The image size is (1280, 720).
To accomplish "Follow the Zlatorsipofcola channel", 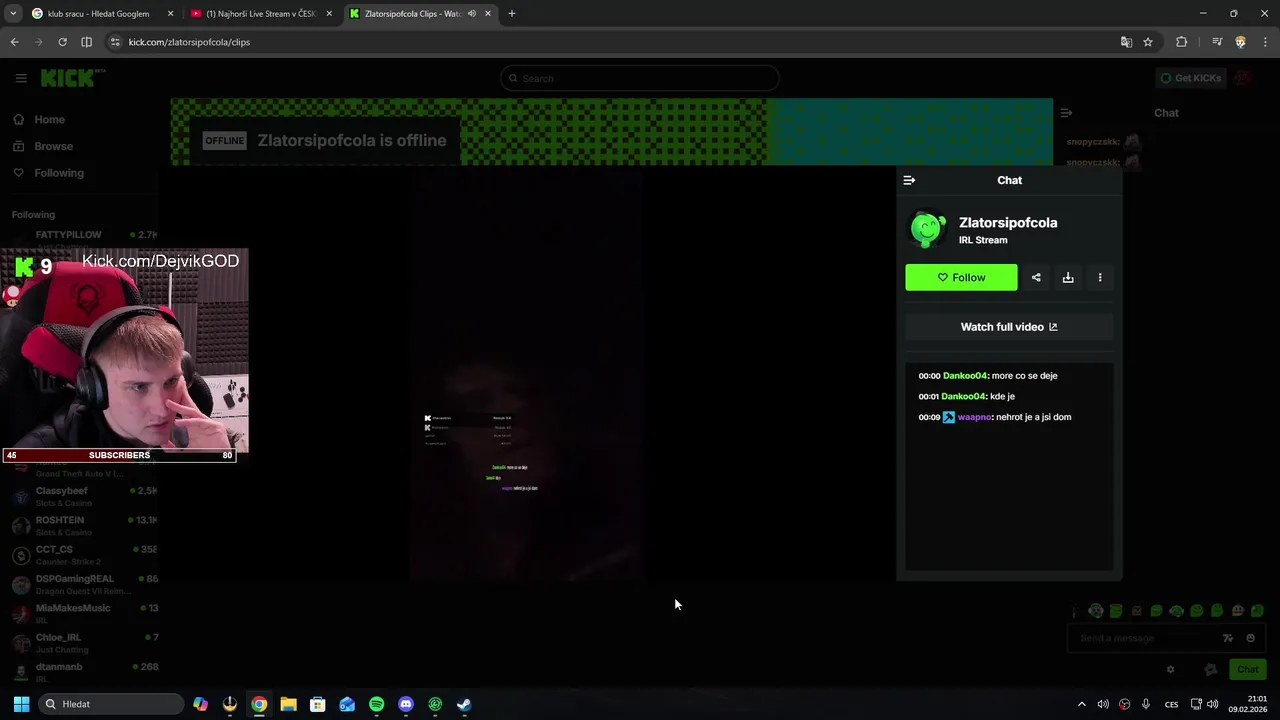I will [x=961, y=277].
